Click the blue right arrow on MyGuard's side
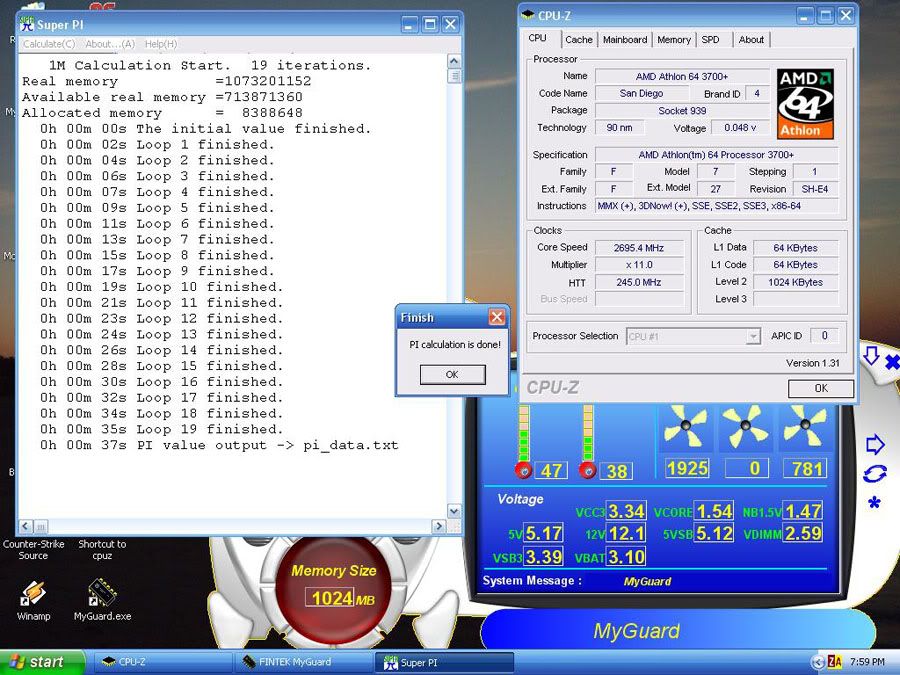Screen dimensions: 900x675 874,444
